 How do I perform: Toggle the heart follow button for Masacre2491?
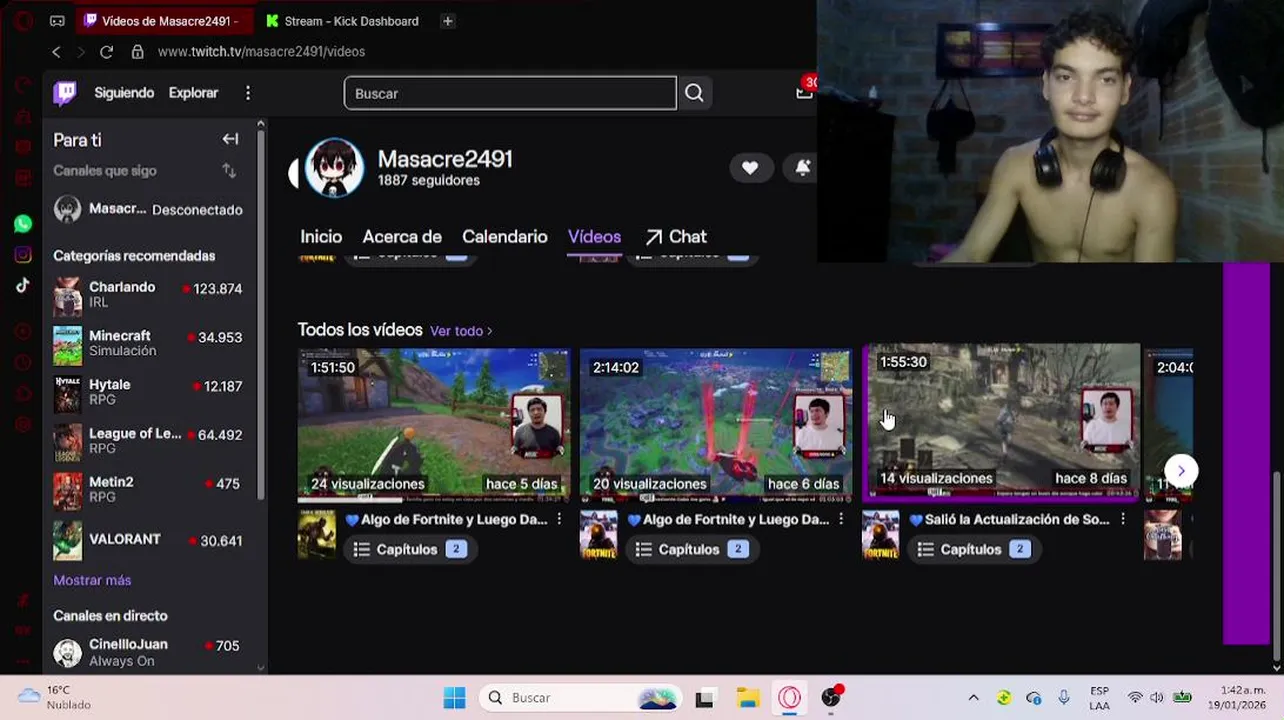[750, 168]
